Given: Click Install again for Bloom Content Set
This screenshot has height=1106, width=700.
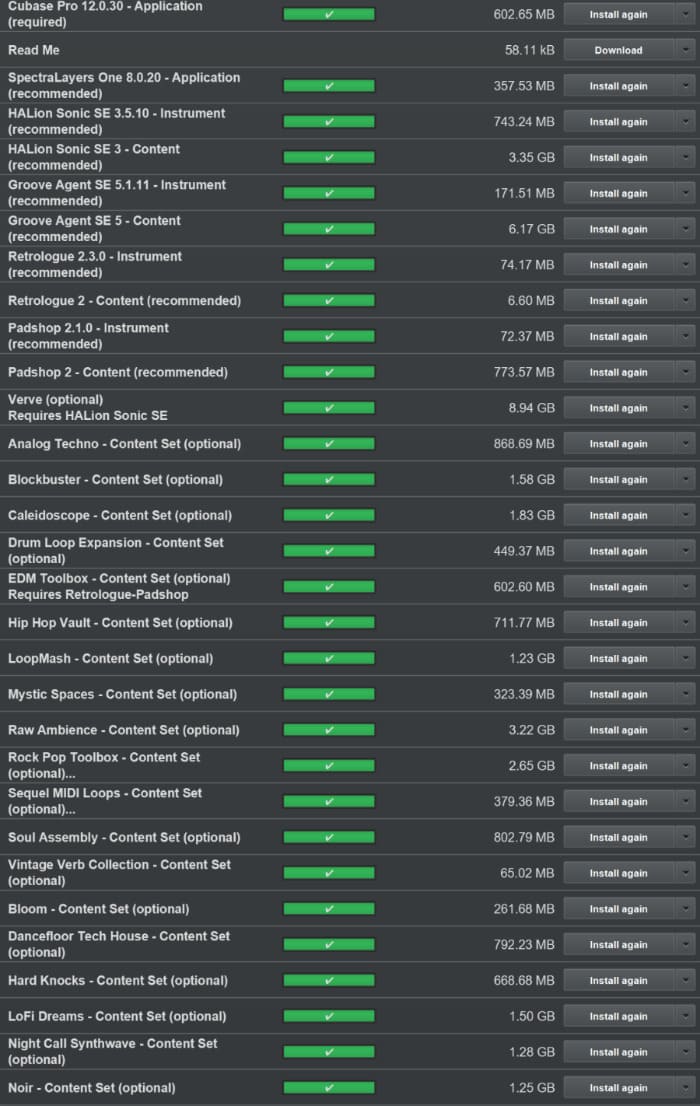Looking at the screenshot, I should coord(619,909).
